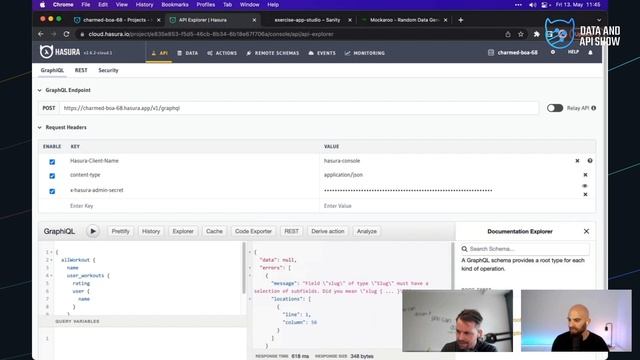Open macOS volume control
Screen dimensions: 640x360
[x=532, y=5]
